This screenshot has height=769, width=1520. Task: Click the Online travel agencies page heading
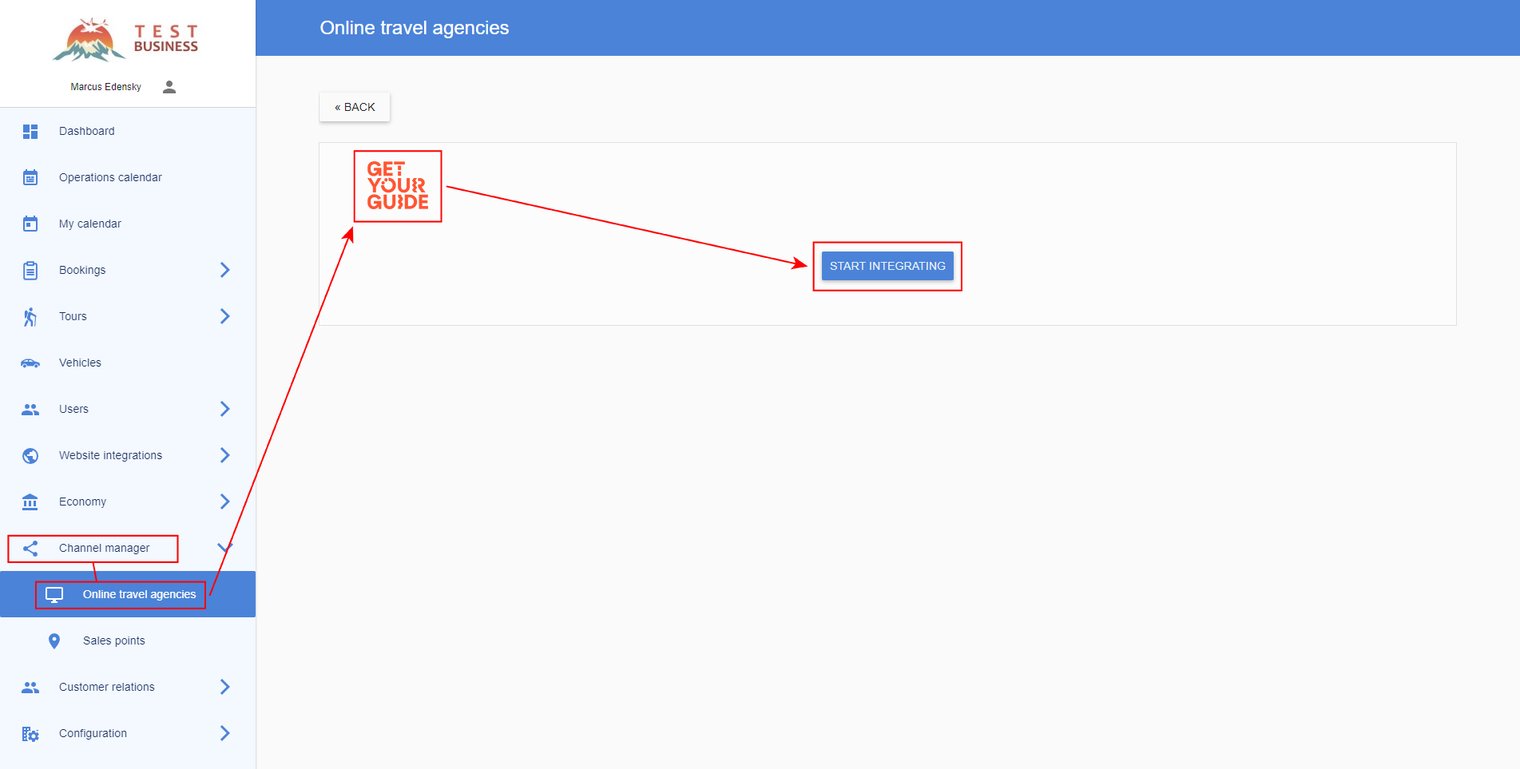tap(414, 28)
